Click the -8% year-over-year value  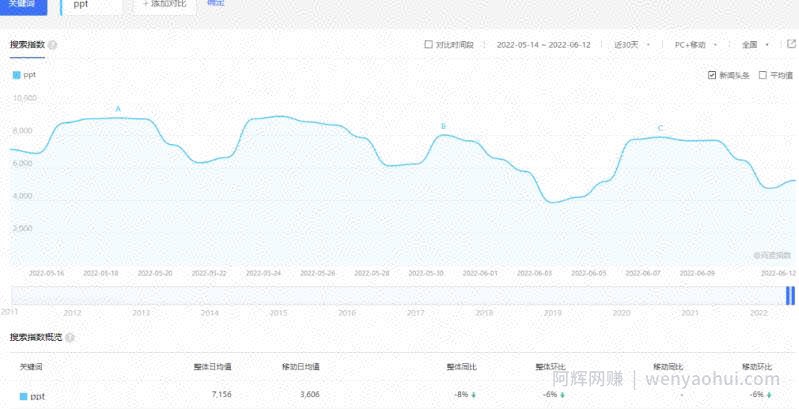[x=461, y=394]
